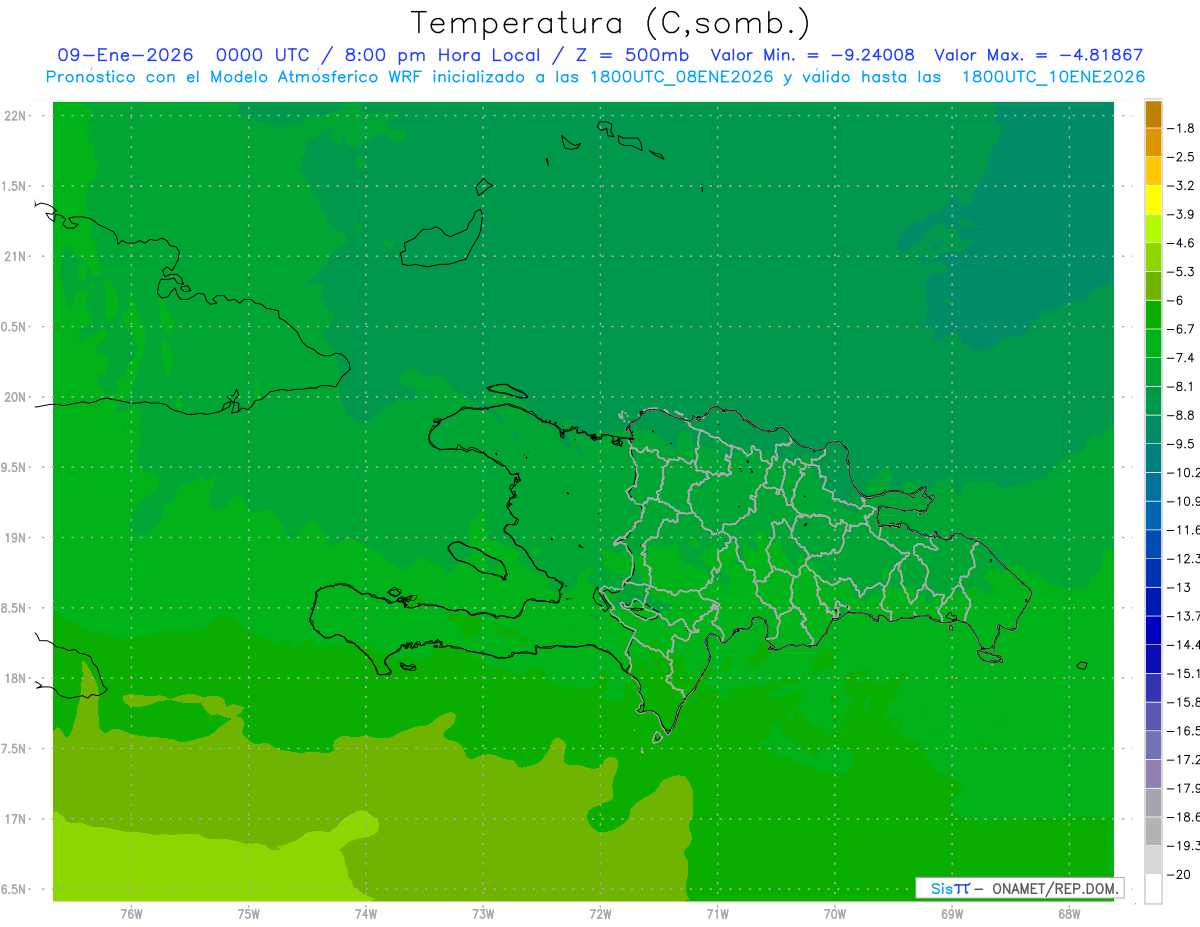Click the "-6" colorbar label

point(1177,300)
